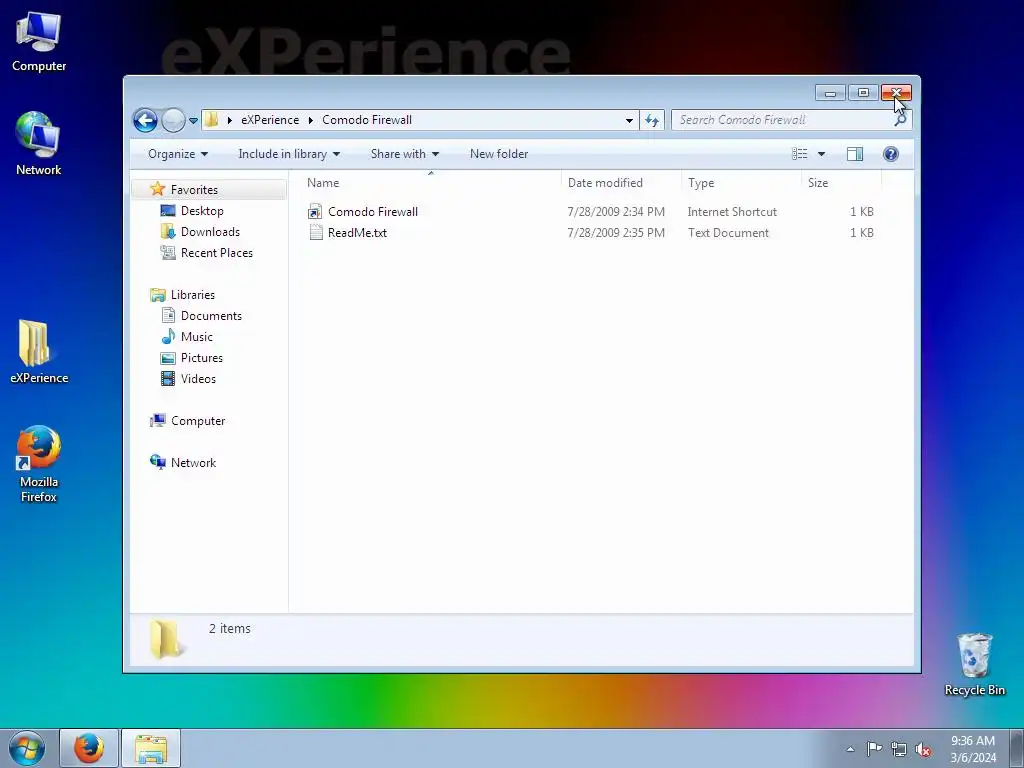Open the Windows Start menu orb
Screen dimensions: 1024x768
coord(27,748)
